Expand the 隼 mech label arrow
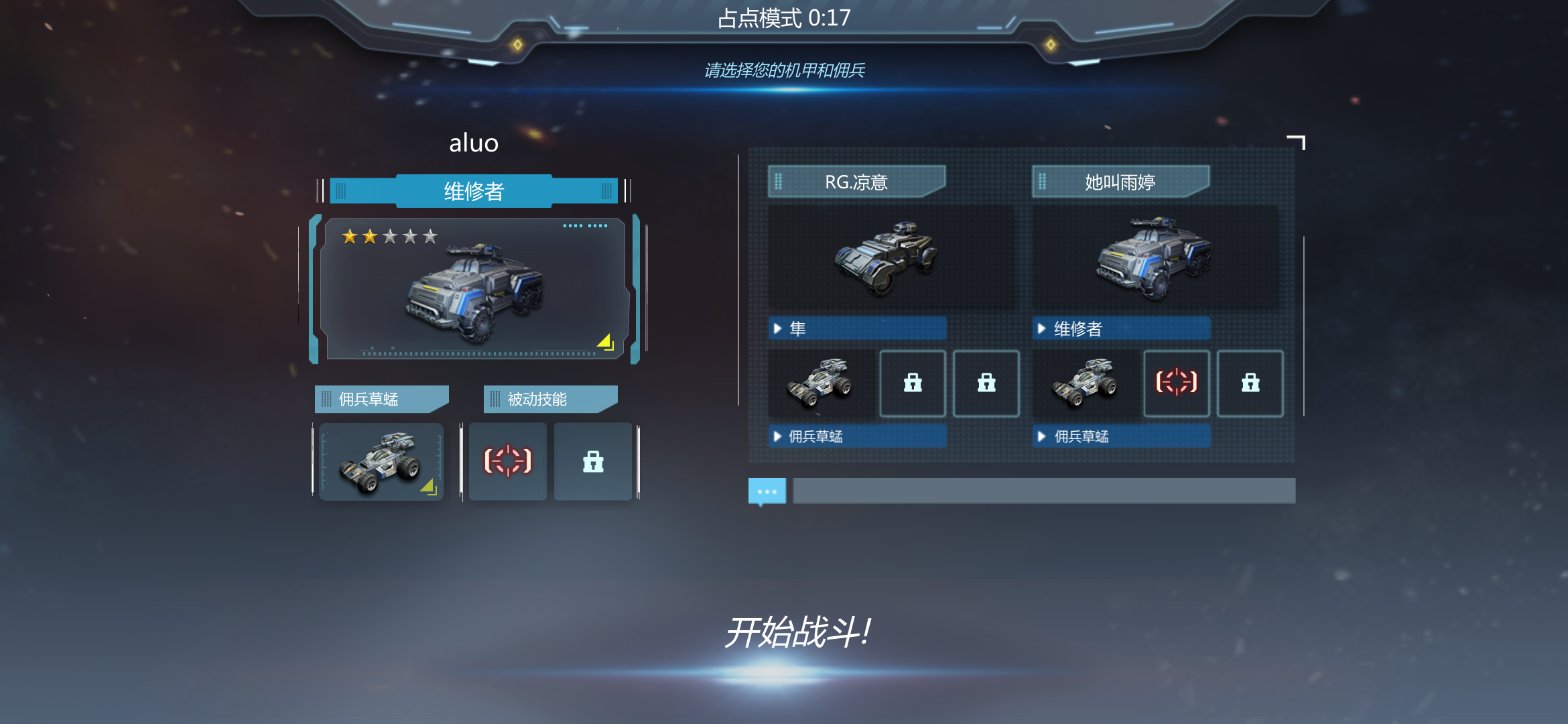This screenshot has height=724, width=1568. tap(778, 328)
